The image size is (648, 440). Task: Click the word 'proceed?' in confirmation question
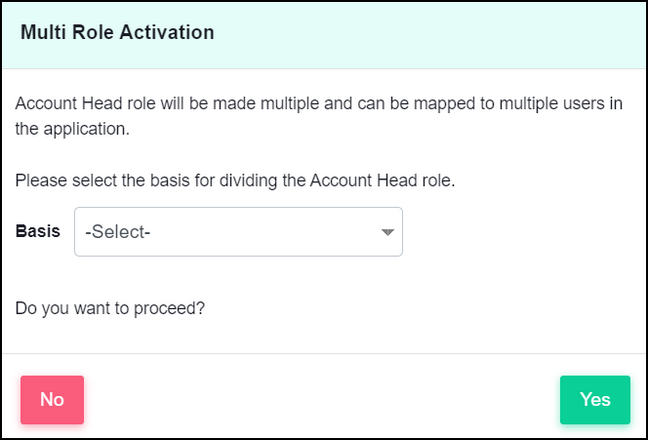click(x=169, y=308)
